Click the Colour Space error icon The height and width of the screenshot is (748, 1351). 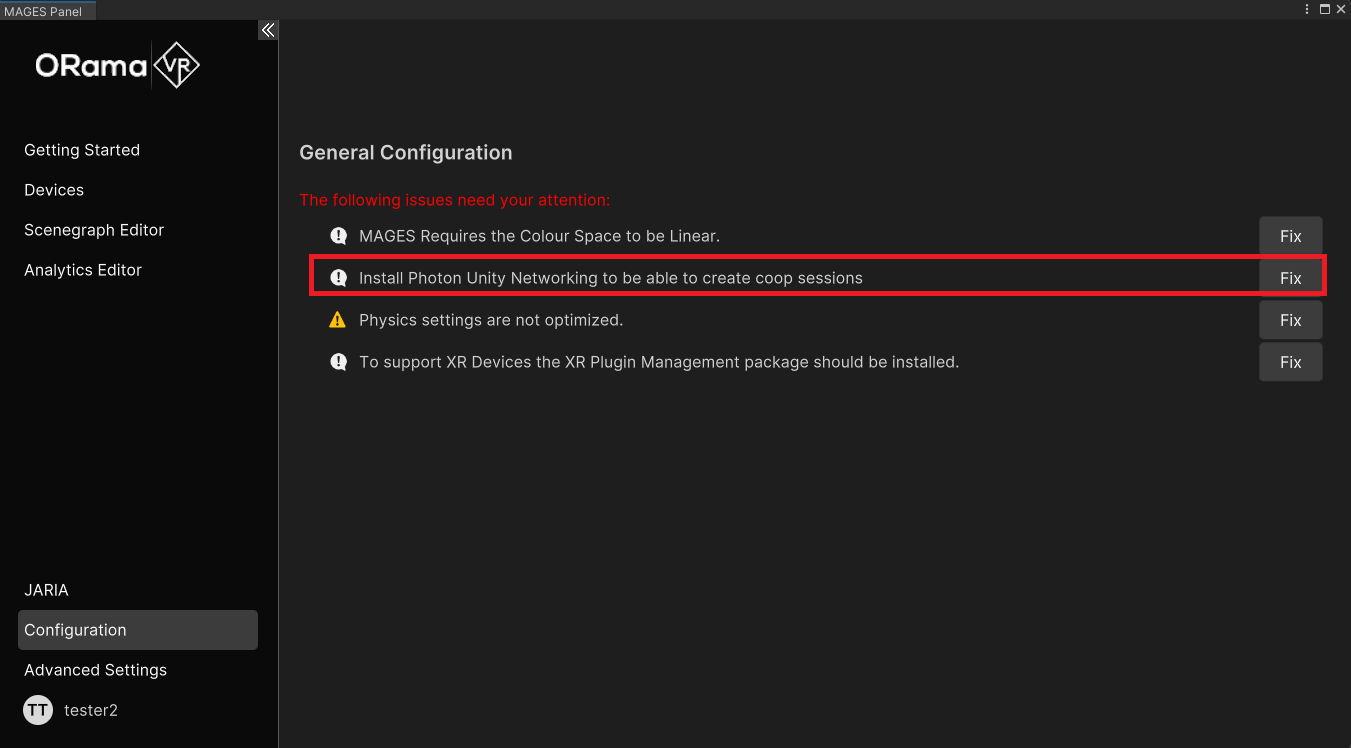(338, 236)
